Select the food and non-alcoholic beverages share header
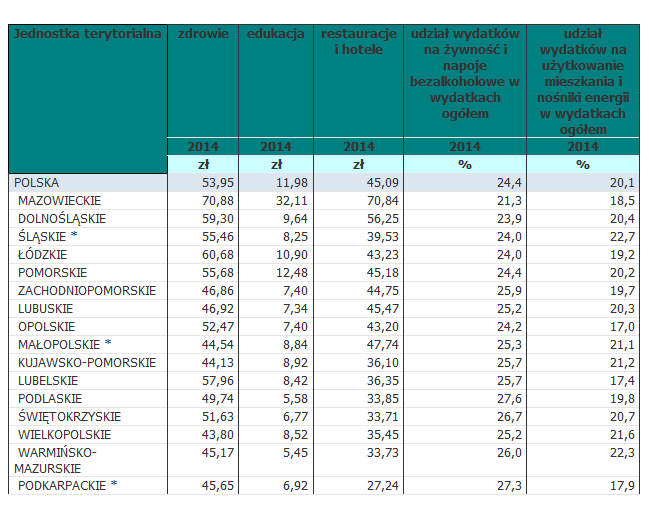The height and width of the screenshot is (517, 649). click(x=465, y=81)
